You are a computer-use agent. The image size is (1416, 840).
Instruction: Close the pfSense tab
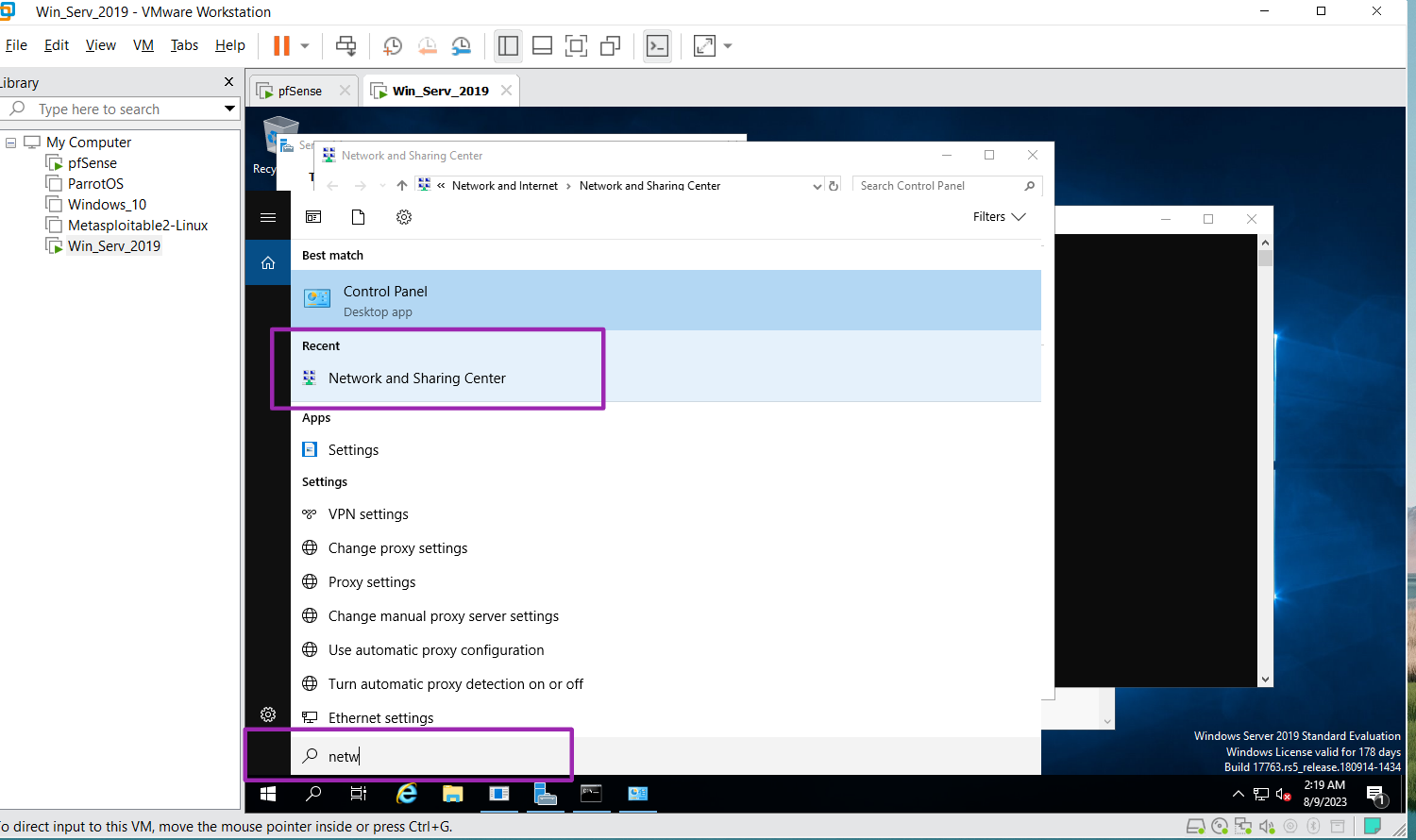[345, 91]
